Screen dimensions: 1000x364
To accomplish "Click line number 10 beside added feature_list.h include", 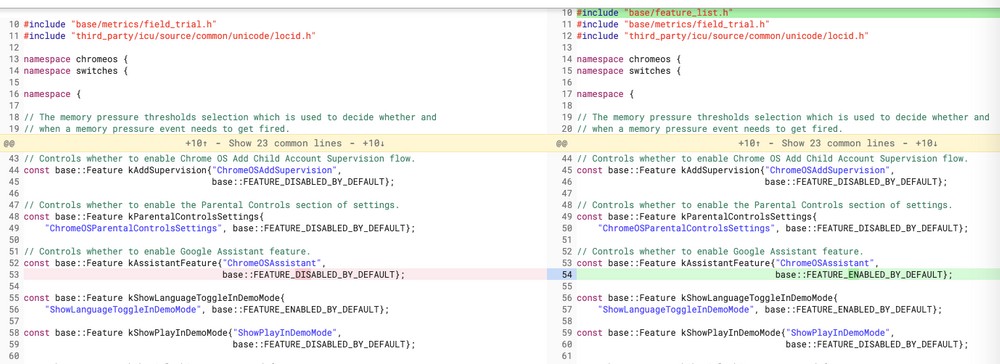I will (568, 13).
